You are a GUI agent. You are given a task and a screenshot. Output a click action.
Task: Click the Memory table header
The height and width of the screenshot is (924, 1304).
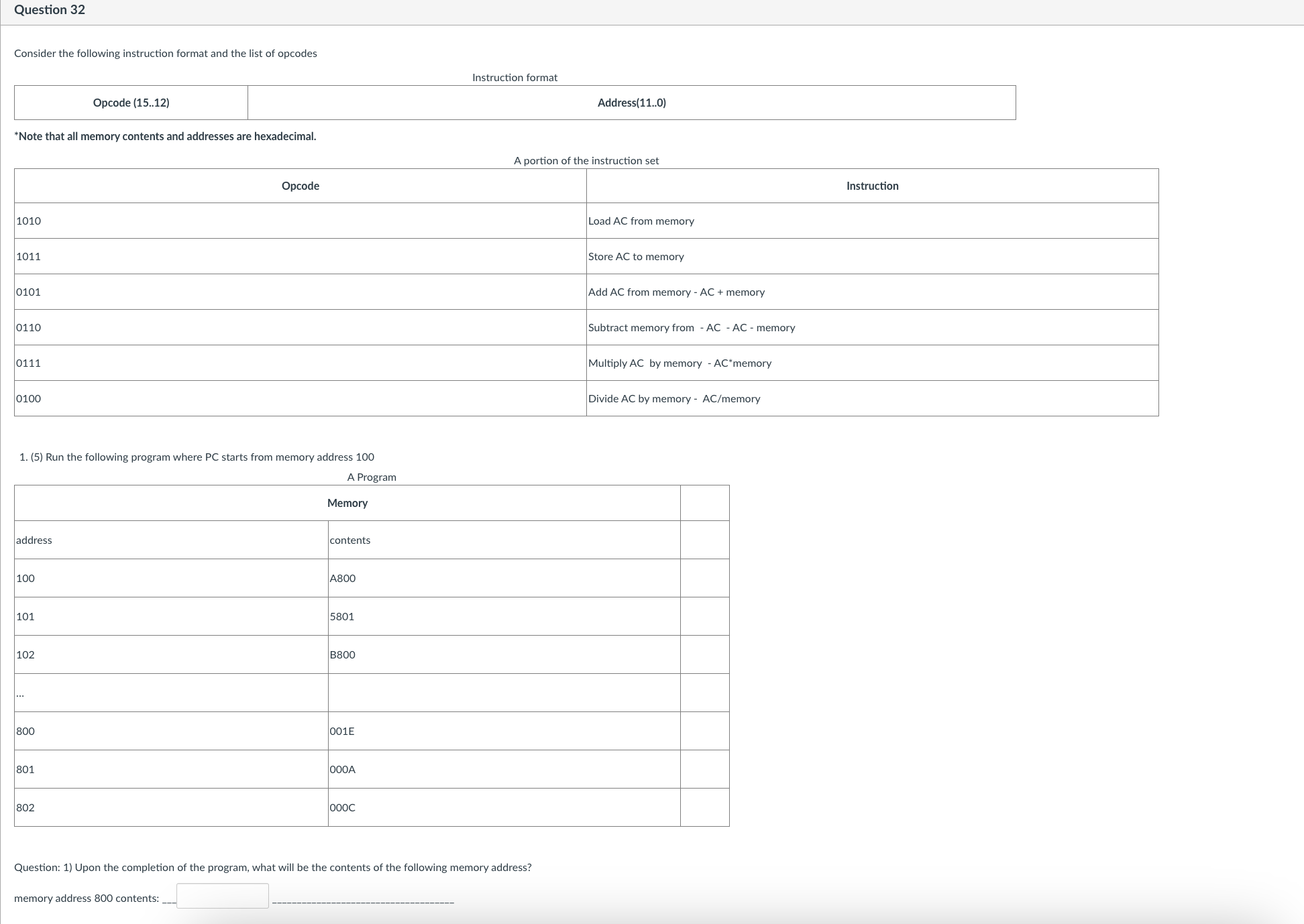point(347,503)
